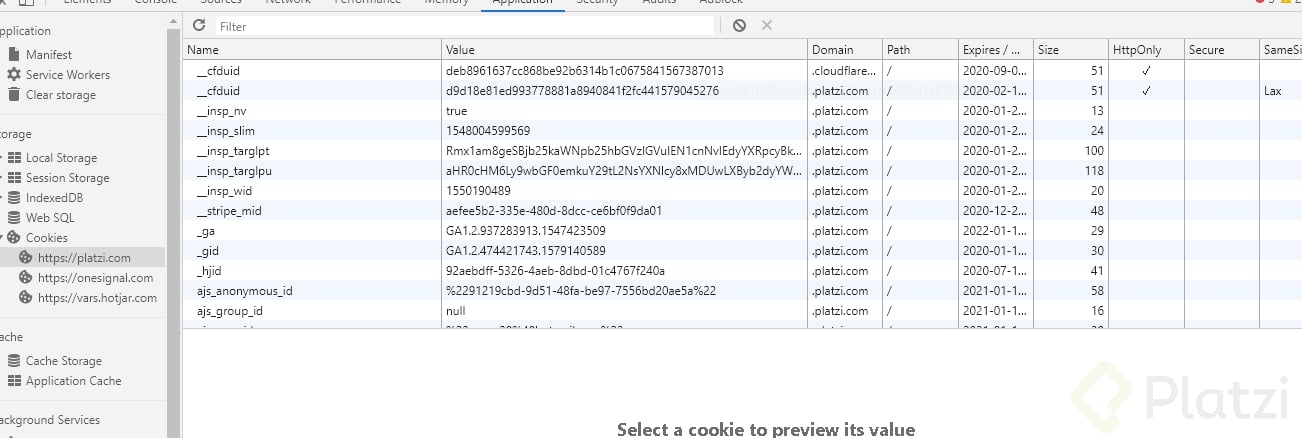This screenshot has width=1302, height=438.
Task: Sort cookies by Size column
Action: coord(1070,50)
